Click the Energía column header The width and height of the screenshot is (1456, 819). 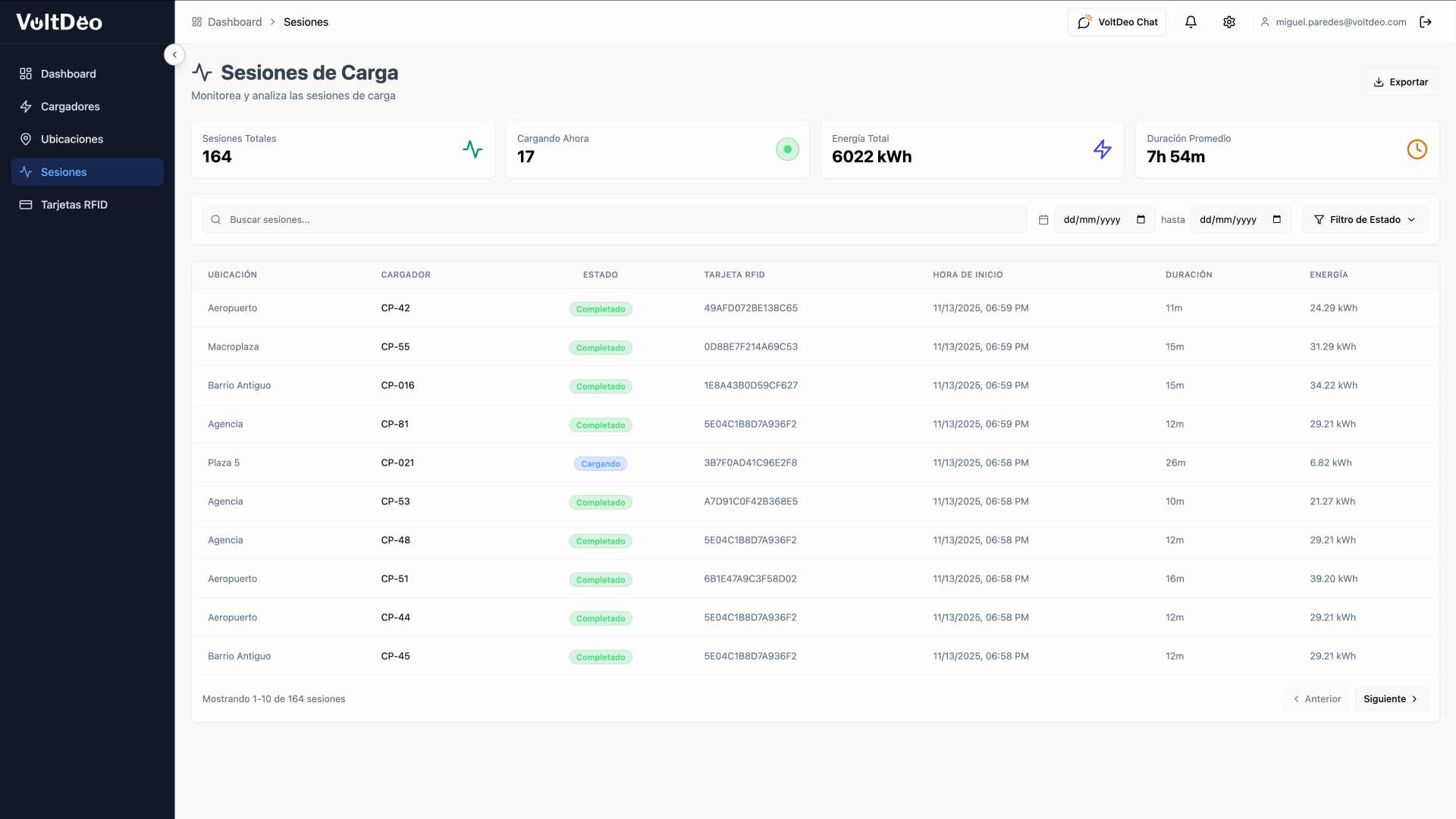click(1329, 275)
